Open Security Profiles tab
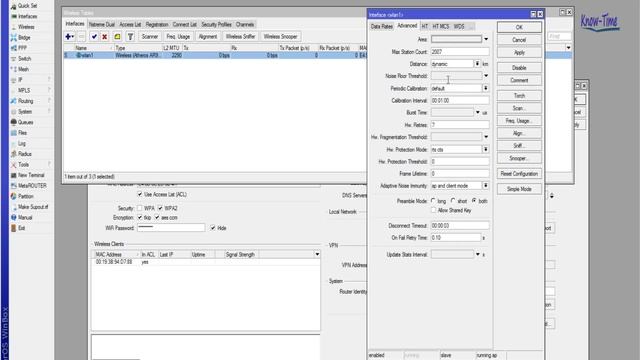Viewport: 640px width, 360px height. point(216,24)
